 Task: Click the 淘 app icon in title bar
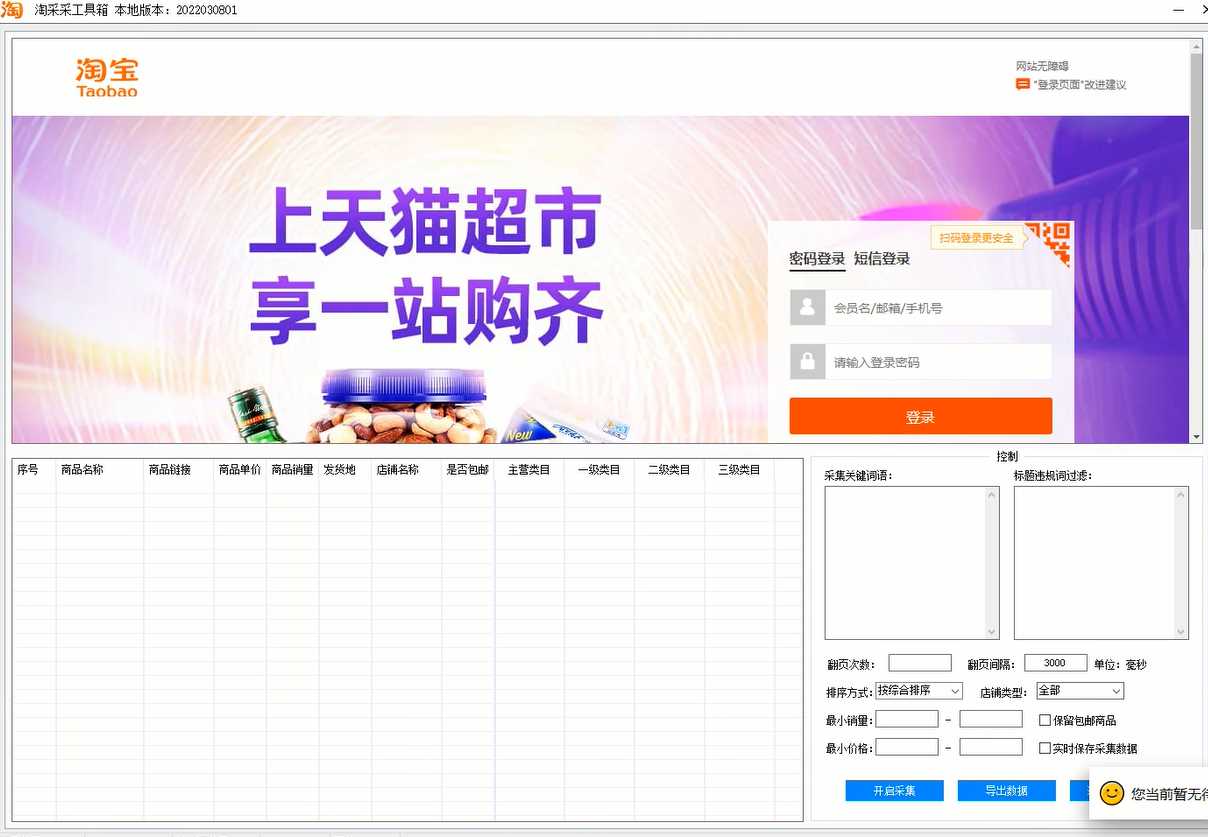pyautogui.click(x=12, y=10)
